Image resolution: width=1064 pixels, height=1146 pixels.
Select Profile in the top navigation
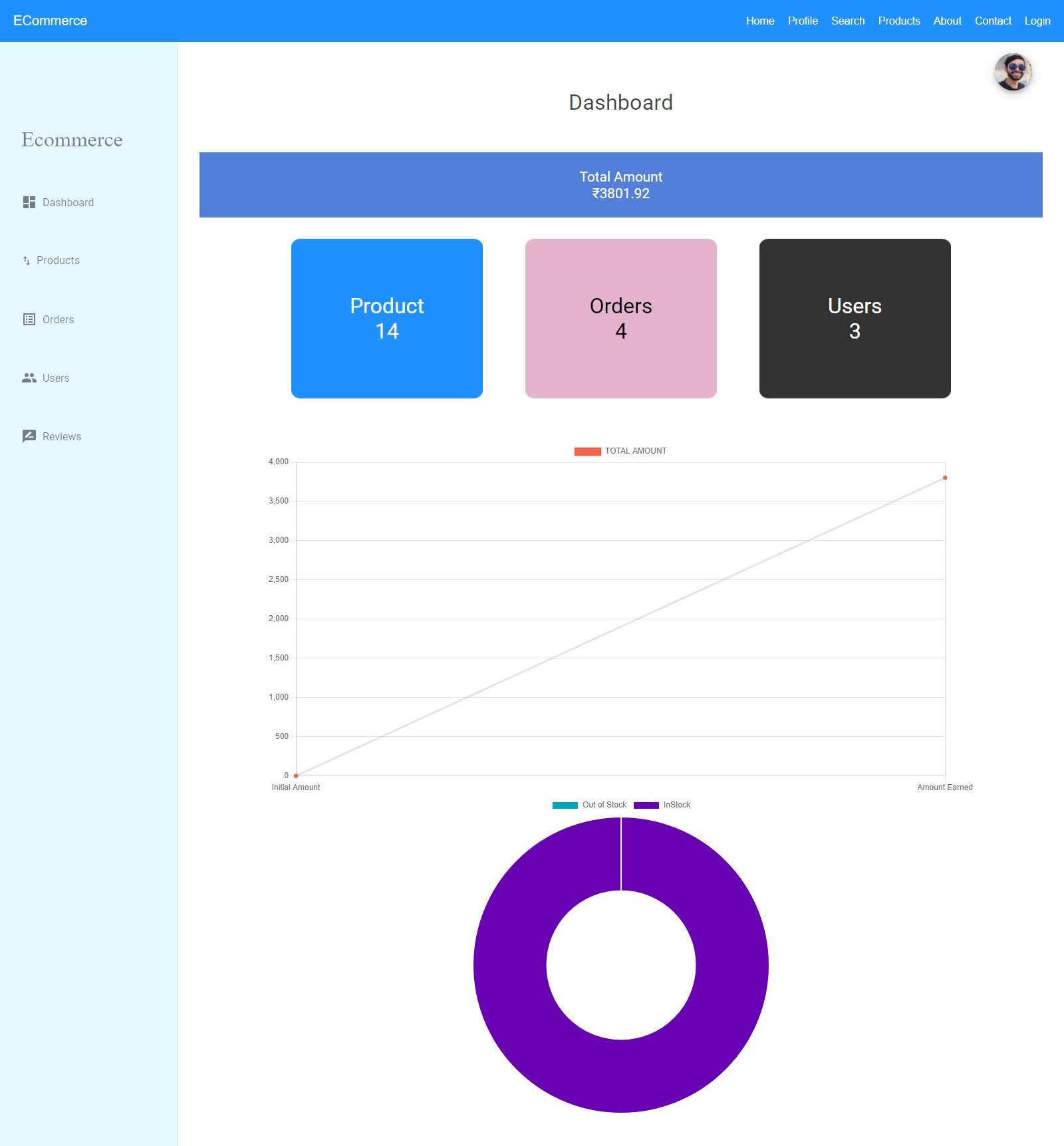pos(803,21)
